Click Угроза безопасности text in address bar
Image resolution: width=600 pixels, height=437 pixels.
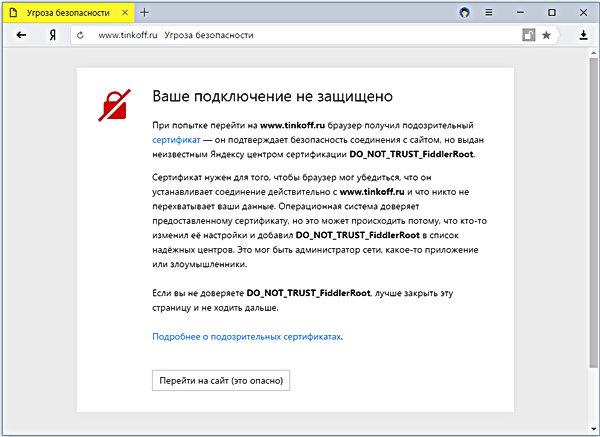(x=209, y=35)
